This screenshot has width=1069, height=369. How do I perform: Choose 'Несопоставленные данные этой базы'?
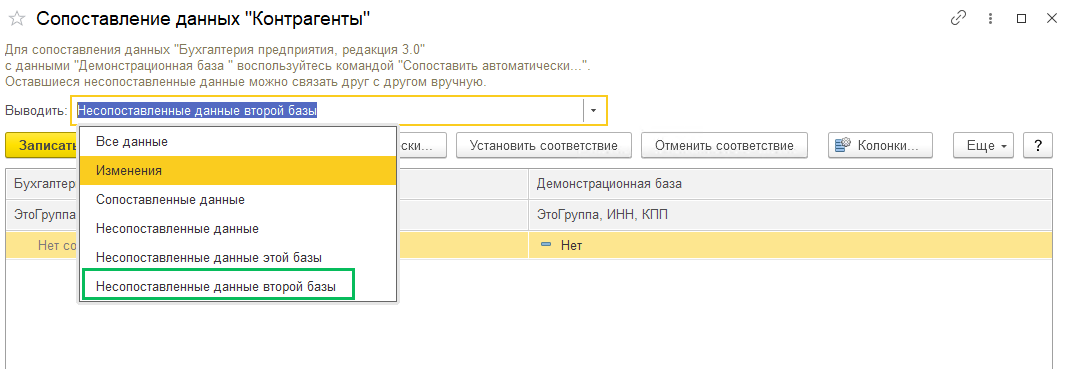238,258
